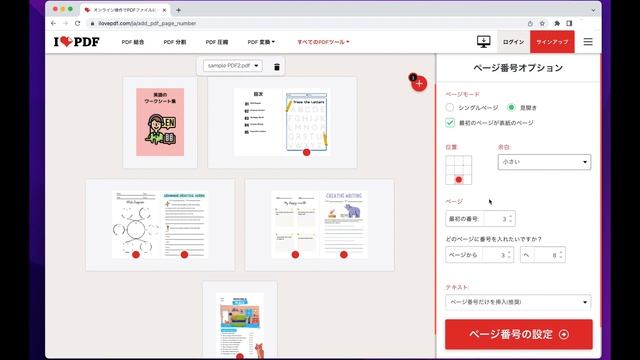Adjust へ end page stepper arrows
640x360 pixels.
point(561,255)
